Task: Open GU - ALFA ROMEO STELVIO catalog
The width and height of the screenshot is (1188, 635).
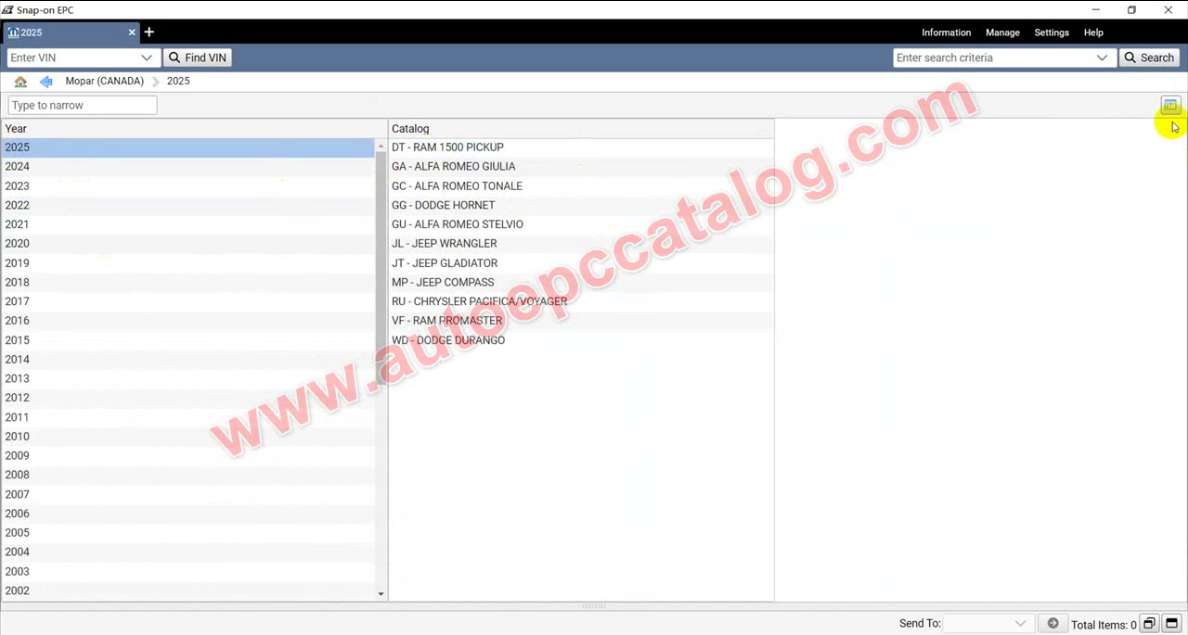Action: (x=581, y=224)
